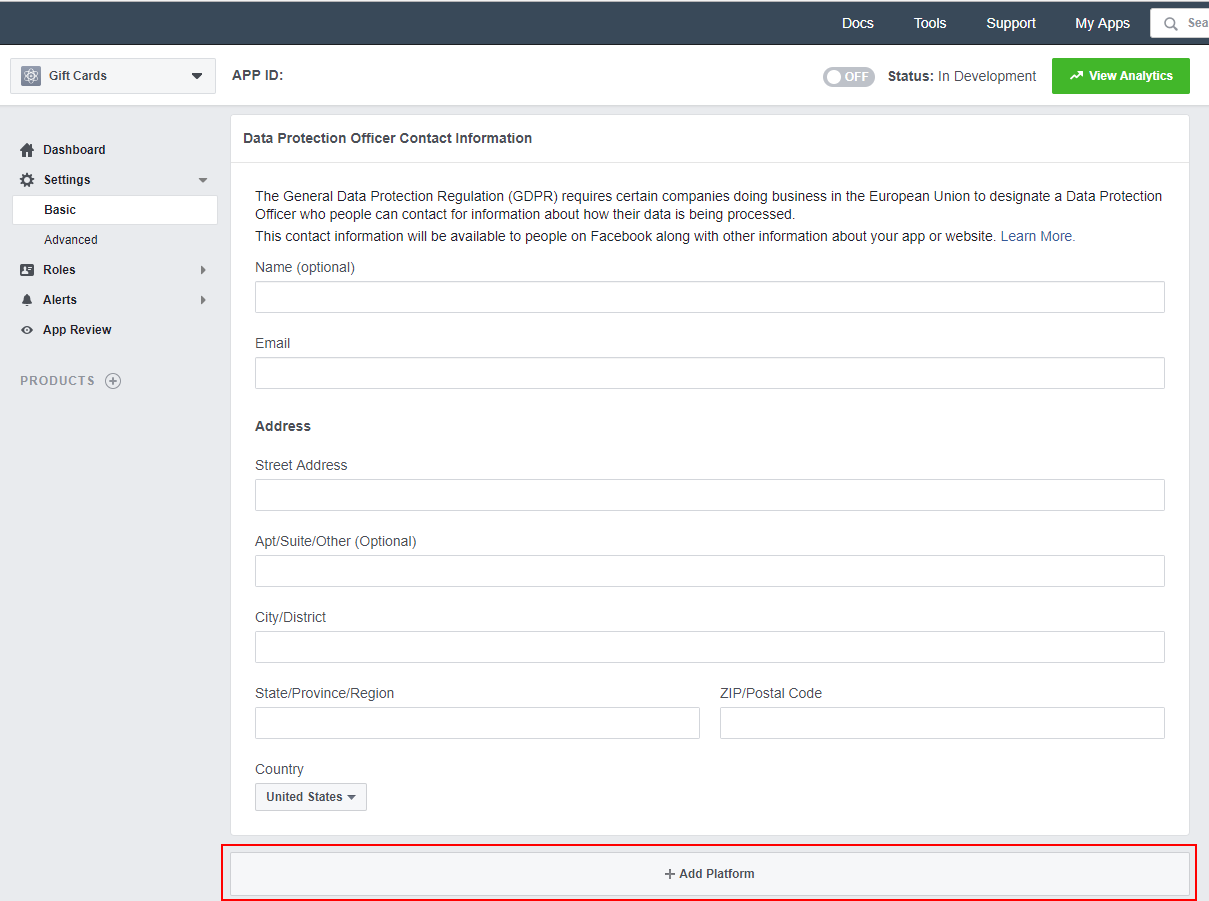
Task: Toggle the app status OFF switch
Action: click(x=848, y=77)
